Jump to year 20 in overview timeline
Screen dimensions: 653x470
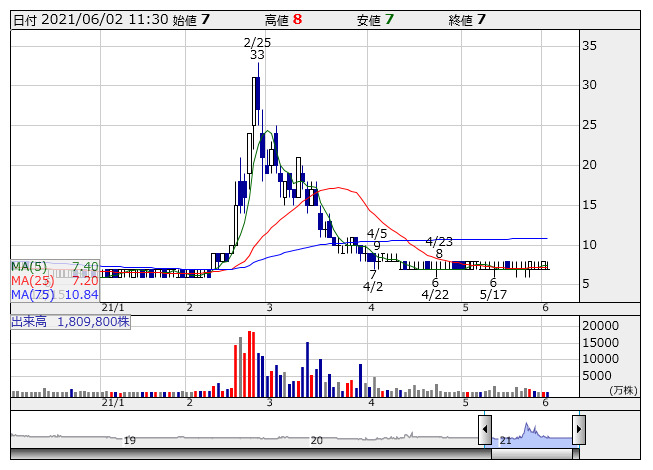click(x=316, y=440)
